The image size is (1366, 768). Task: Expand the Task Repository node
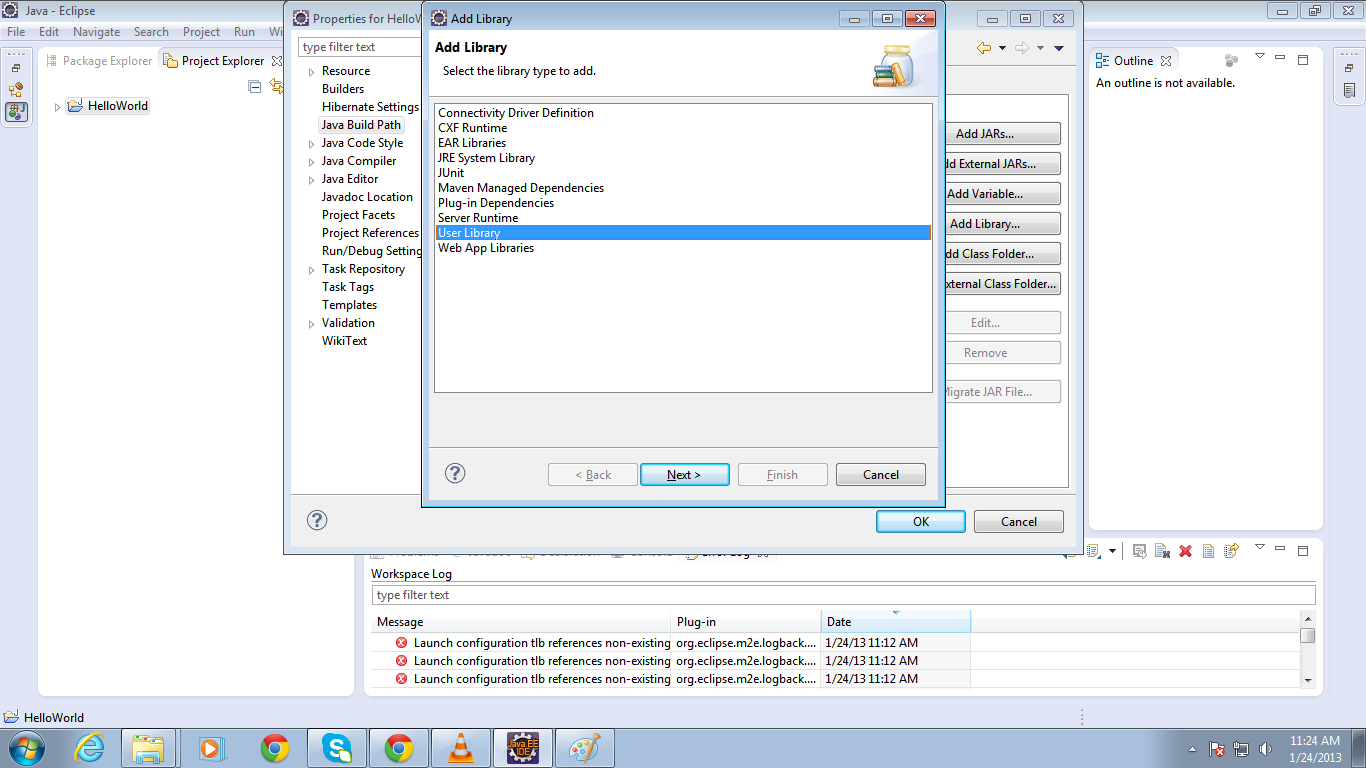click(312, 270)
